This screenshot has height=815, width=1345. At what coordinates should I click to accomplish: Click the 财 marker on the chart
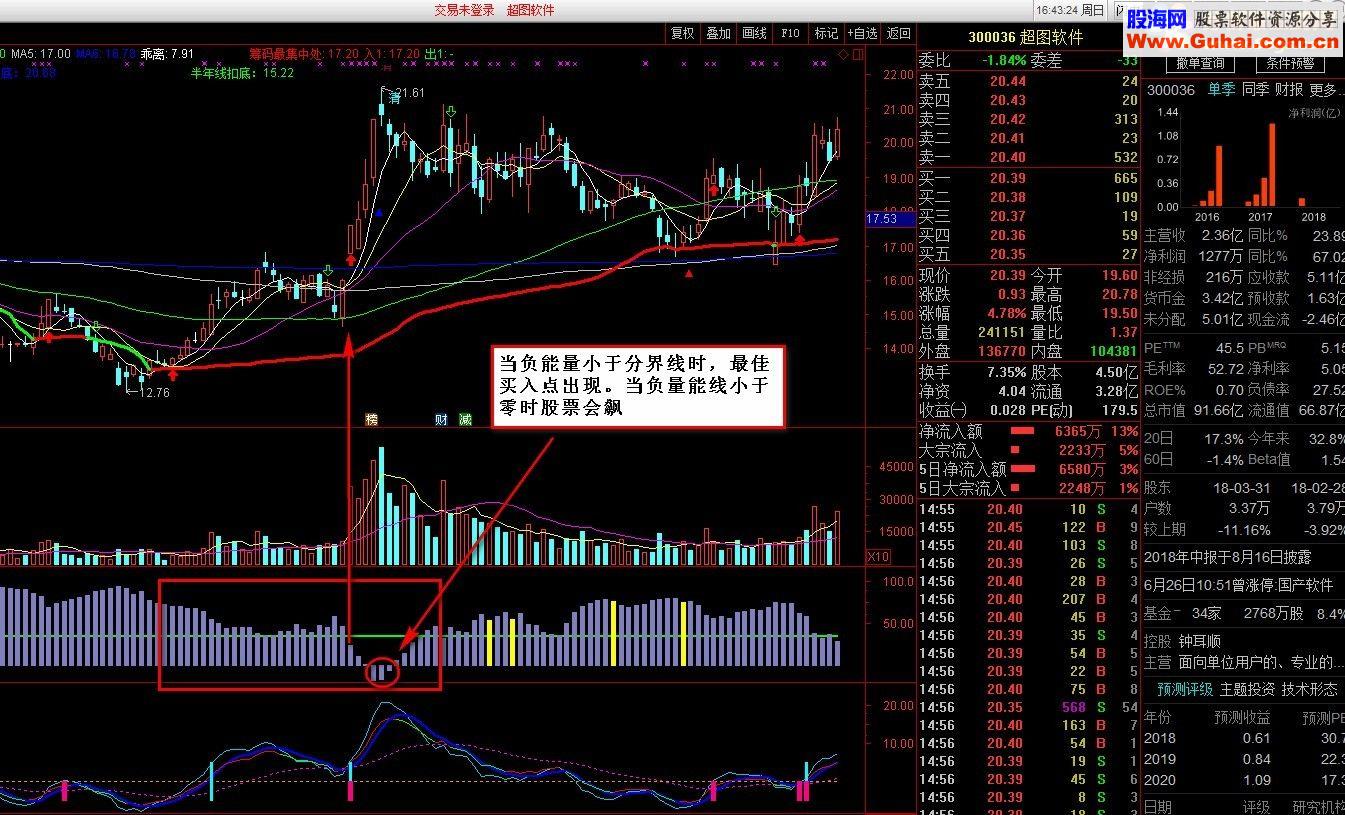[440, 419]
